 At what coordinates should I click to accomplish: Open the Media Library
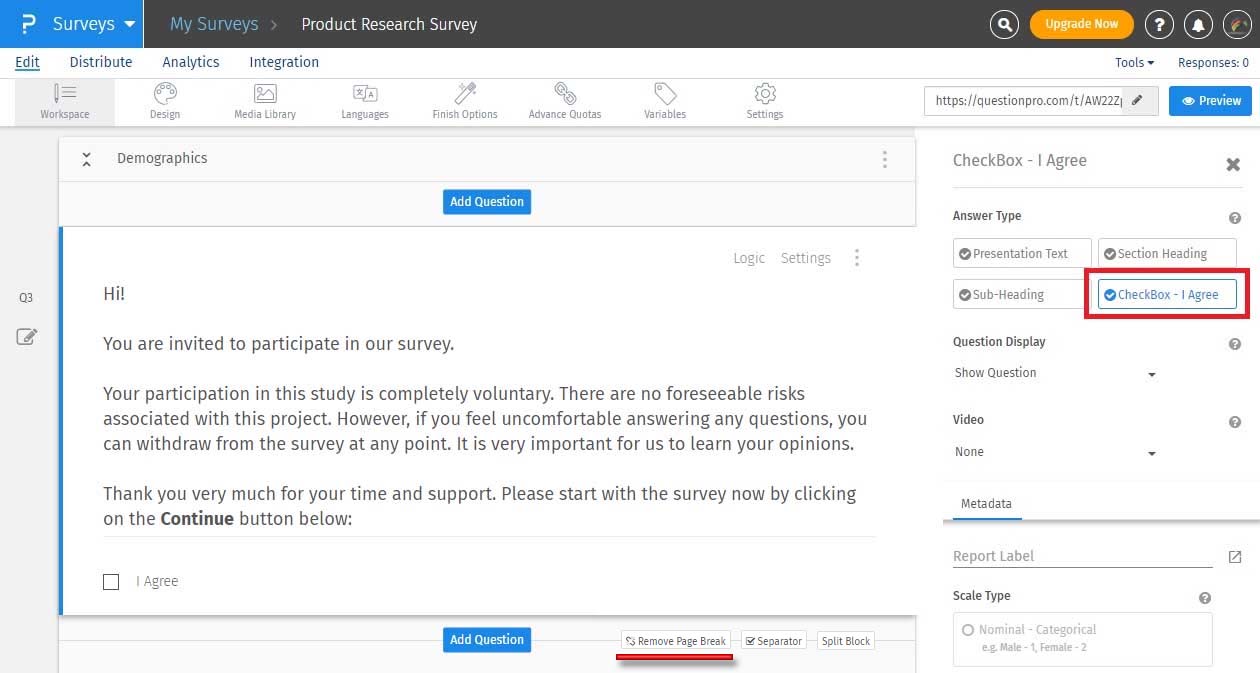coord(264,100)
